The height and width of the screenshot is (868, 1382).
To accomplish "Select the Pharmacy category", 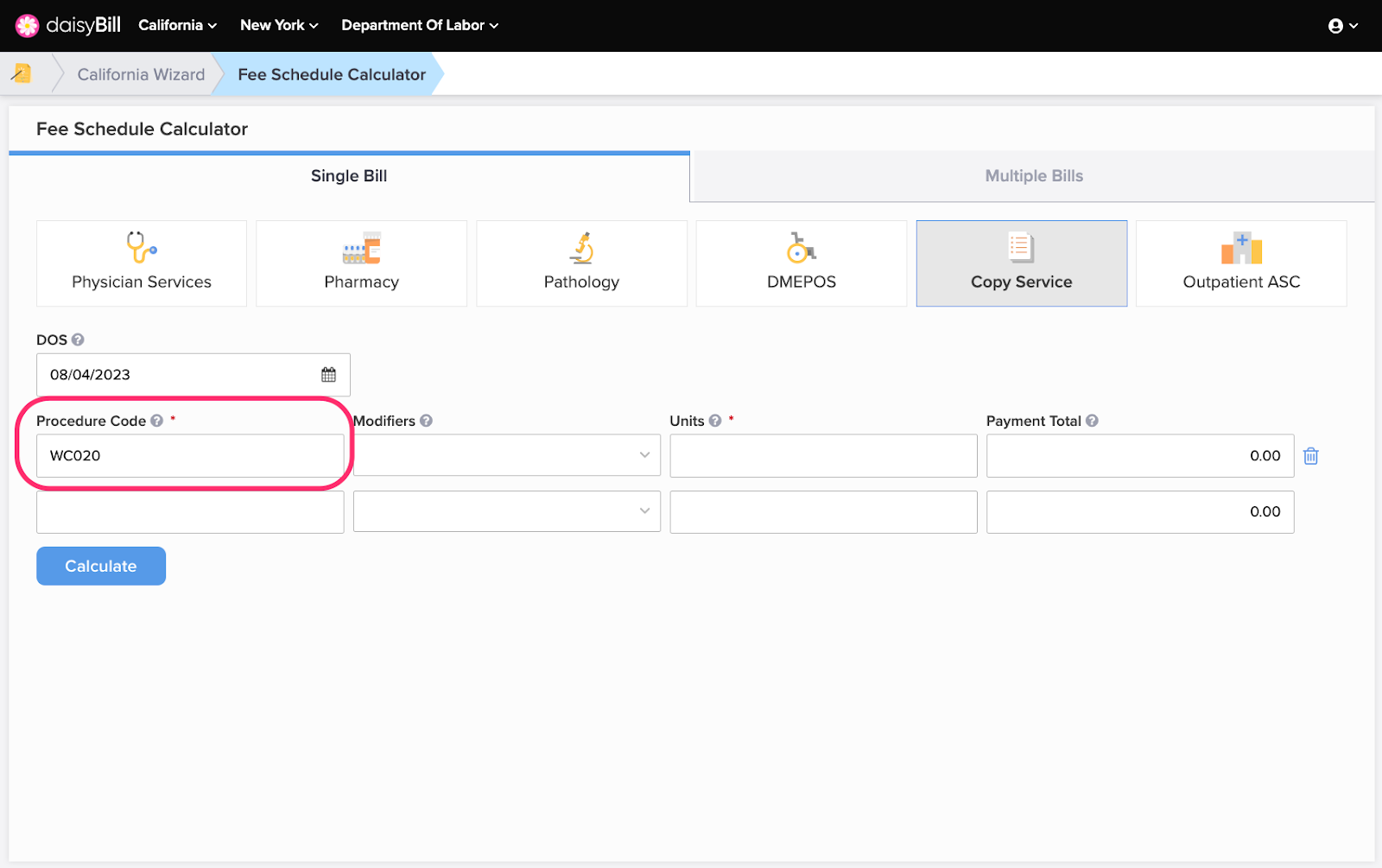I will tap(361, 263).
